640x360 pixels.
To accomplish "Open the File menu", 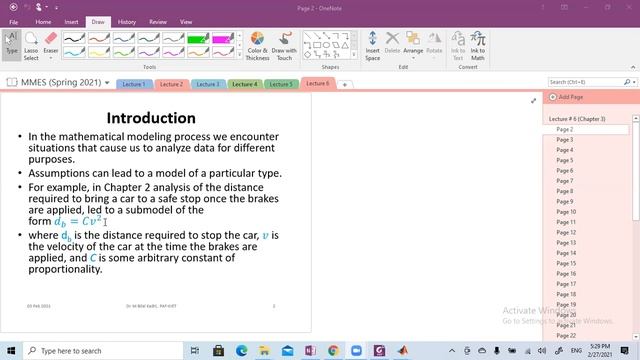I will click(x=13, y=22).
